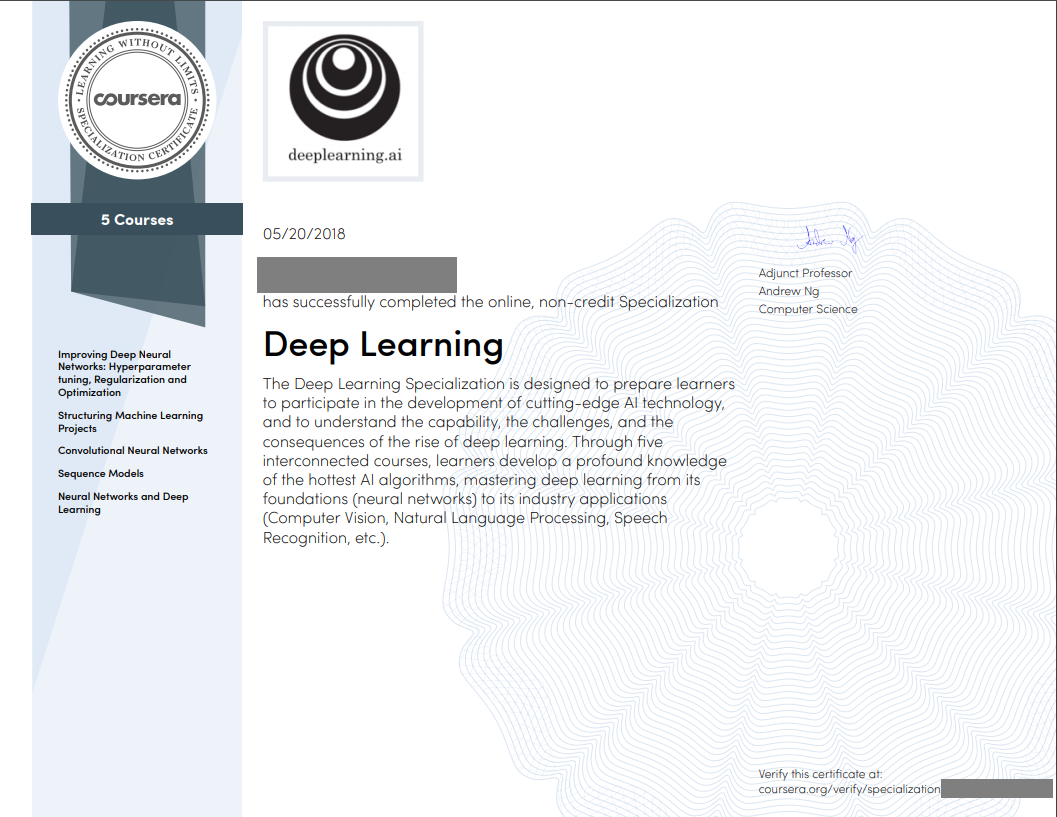This screenshot has height=817, width=1057.
Task: Click the date 05/20/2018
Action: [304, 234]
